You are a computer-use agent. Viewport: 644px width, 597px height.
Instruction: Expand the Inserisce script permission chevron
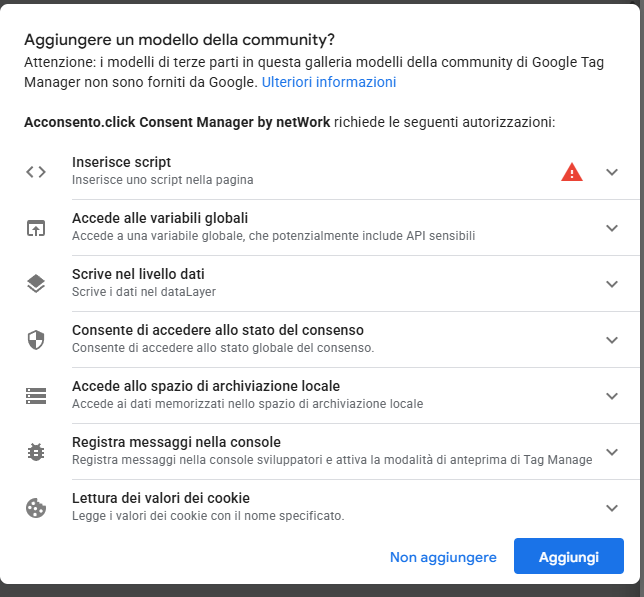(x=612, y=172)
